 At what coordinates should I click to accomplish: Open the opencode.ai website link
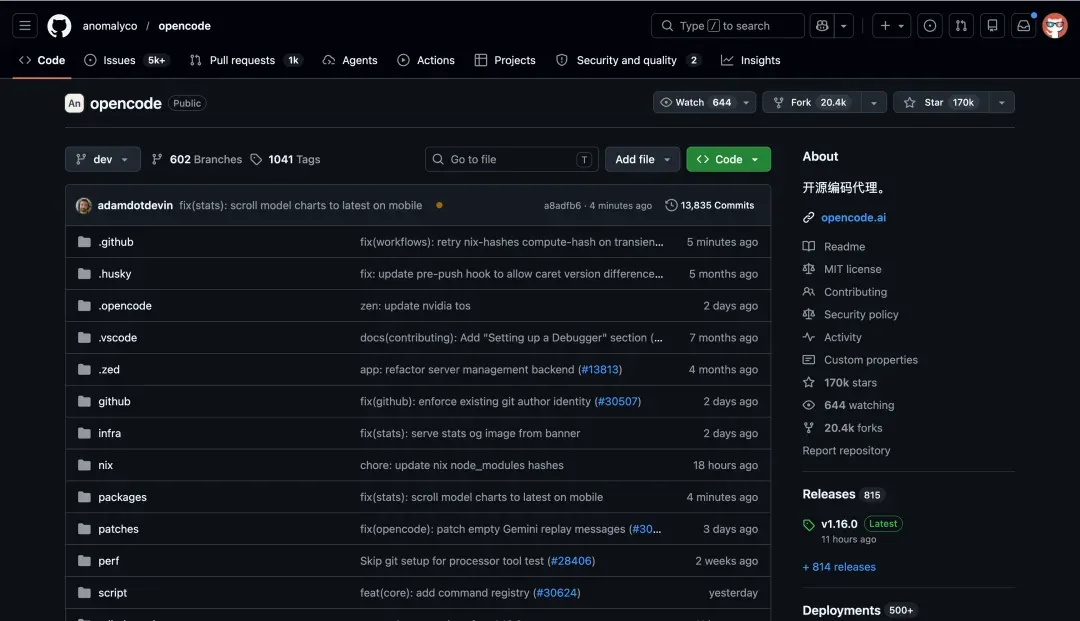click(853, 218)
